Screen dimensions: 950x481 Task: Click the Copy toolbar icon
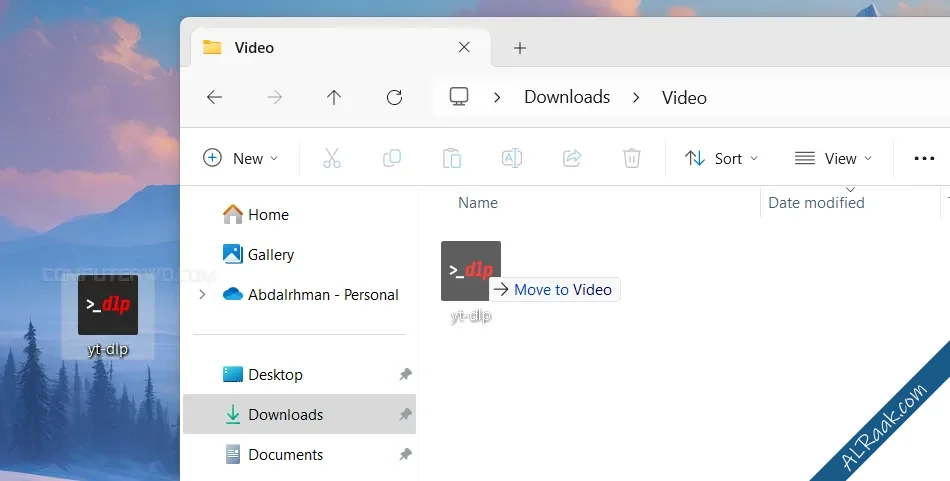pos(392,158)
